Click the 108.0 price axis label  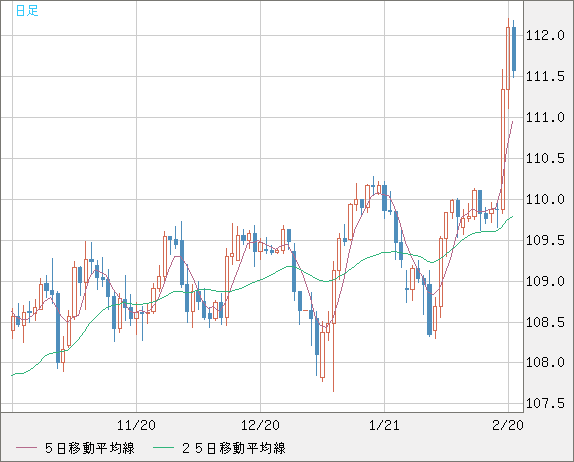click(545, 363)
